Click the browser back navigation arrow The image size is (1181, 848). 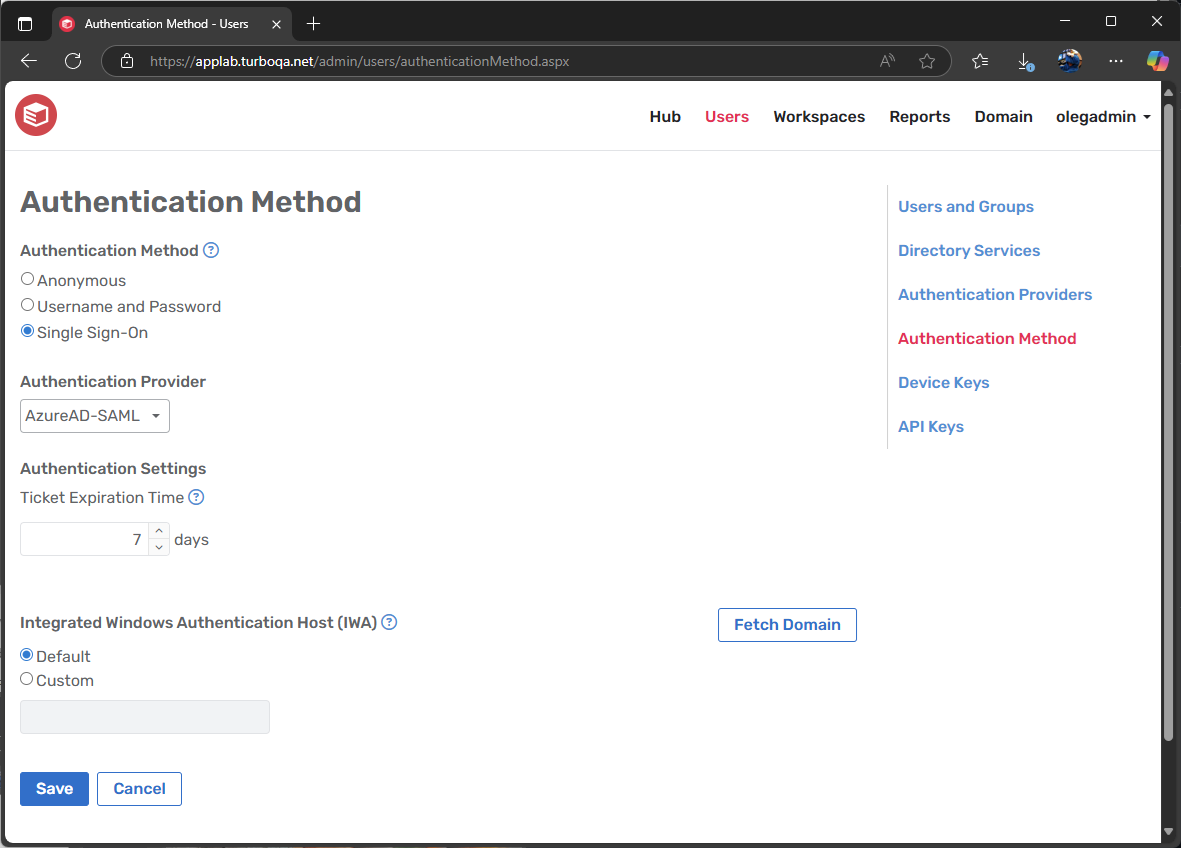[x=28, y=60]
